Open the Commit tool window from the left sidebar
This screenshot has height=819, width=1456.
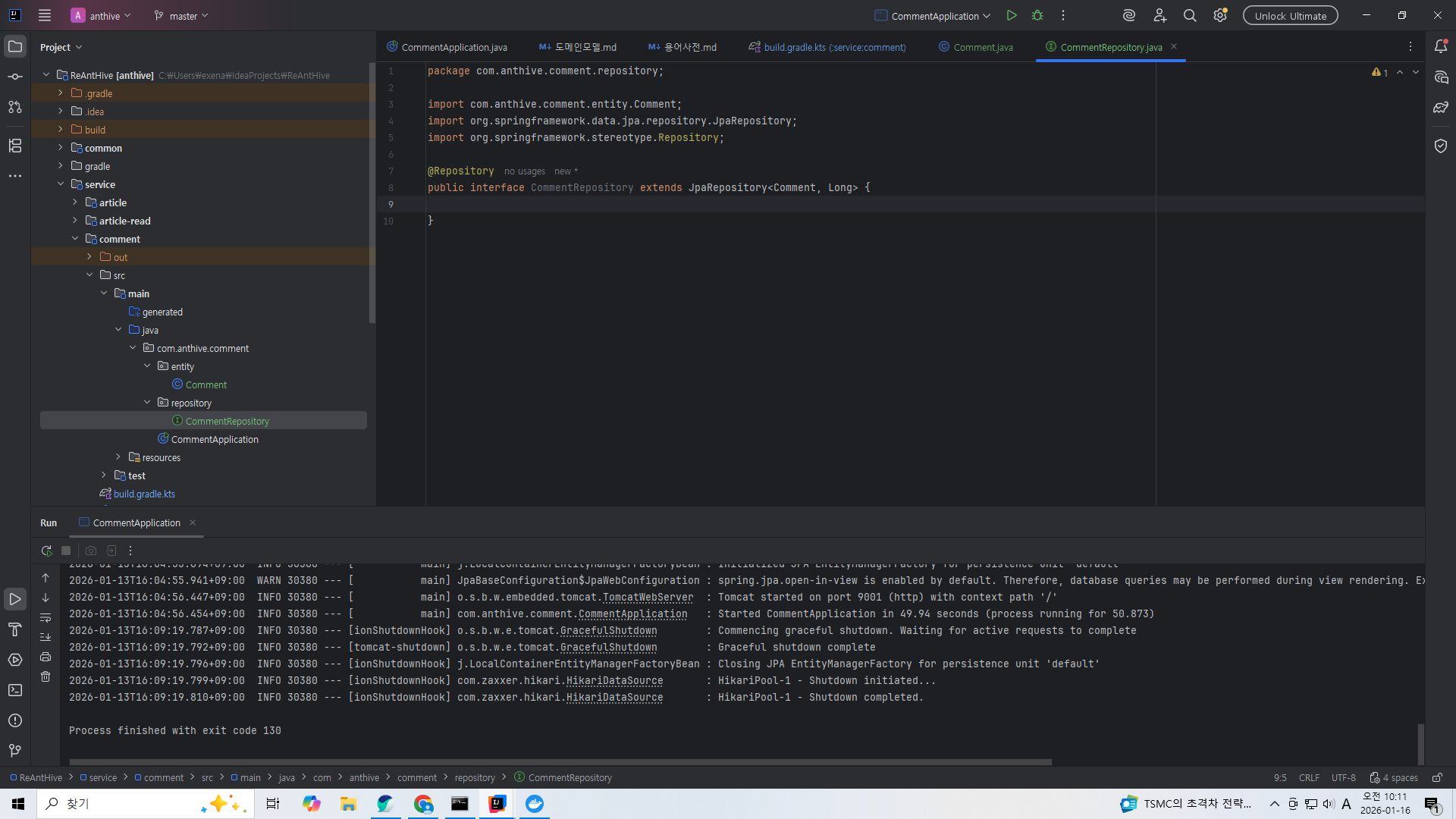15,77
